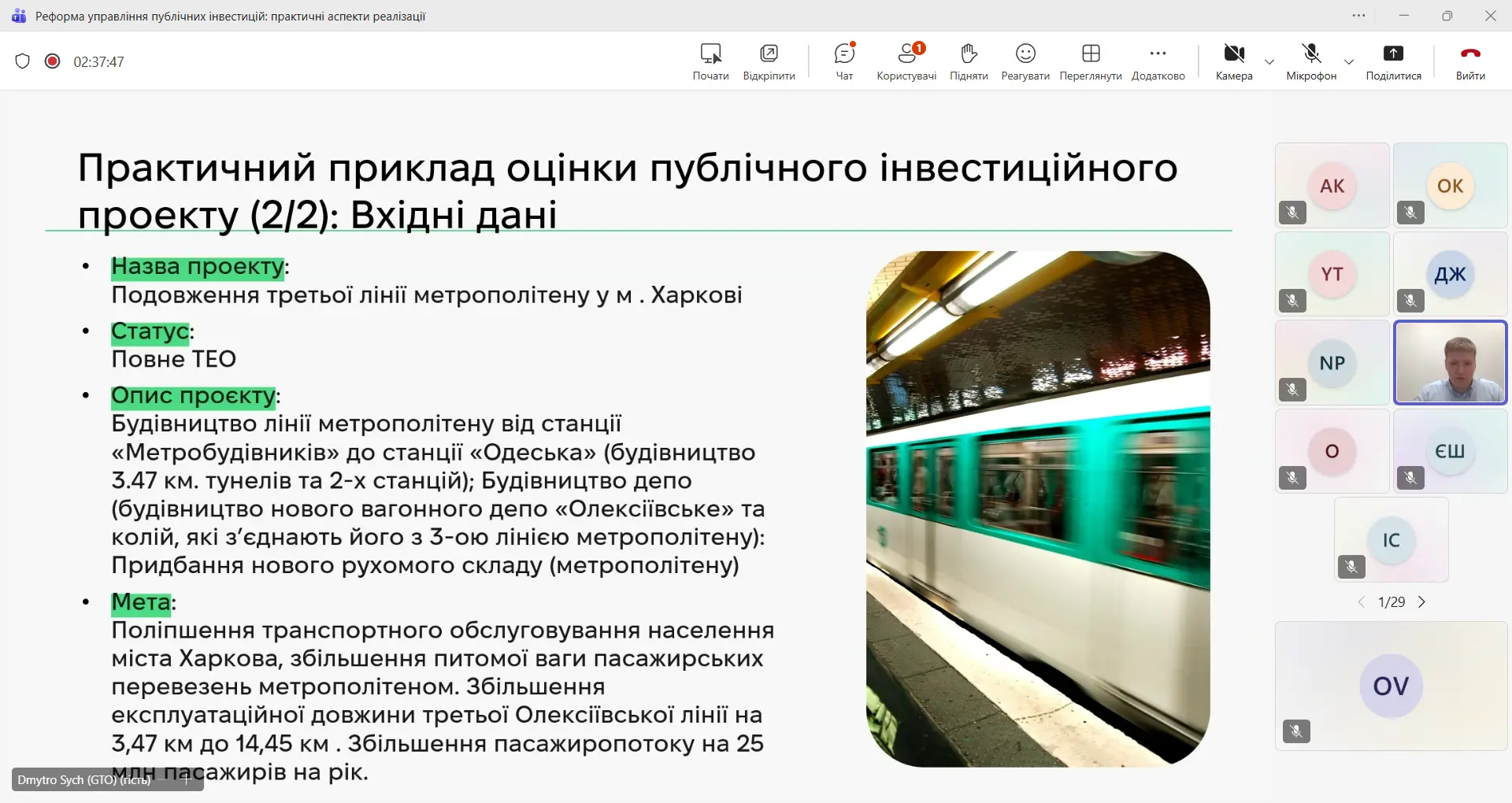
Task: Unmute with the Мікрофон toggle
Action: (x=1311, y=54)
